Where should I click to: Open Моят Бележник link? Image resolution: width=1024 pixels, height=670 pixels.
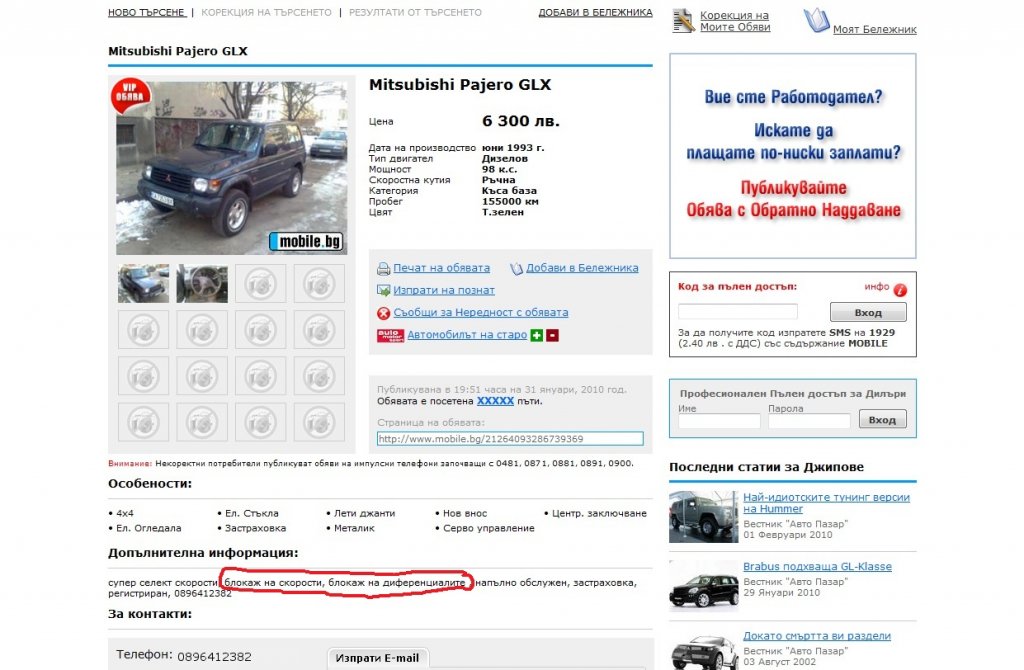874,29
